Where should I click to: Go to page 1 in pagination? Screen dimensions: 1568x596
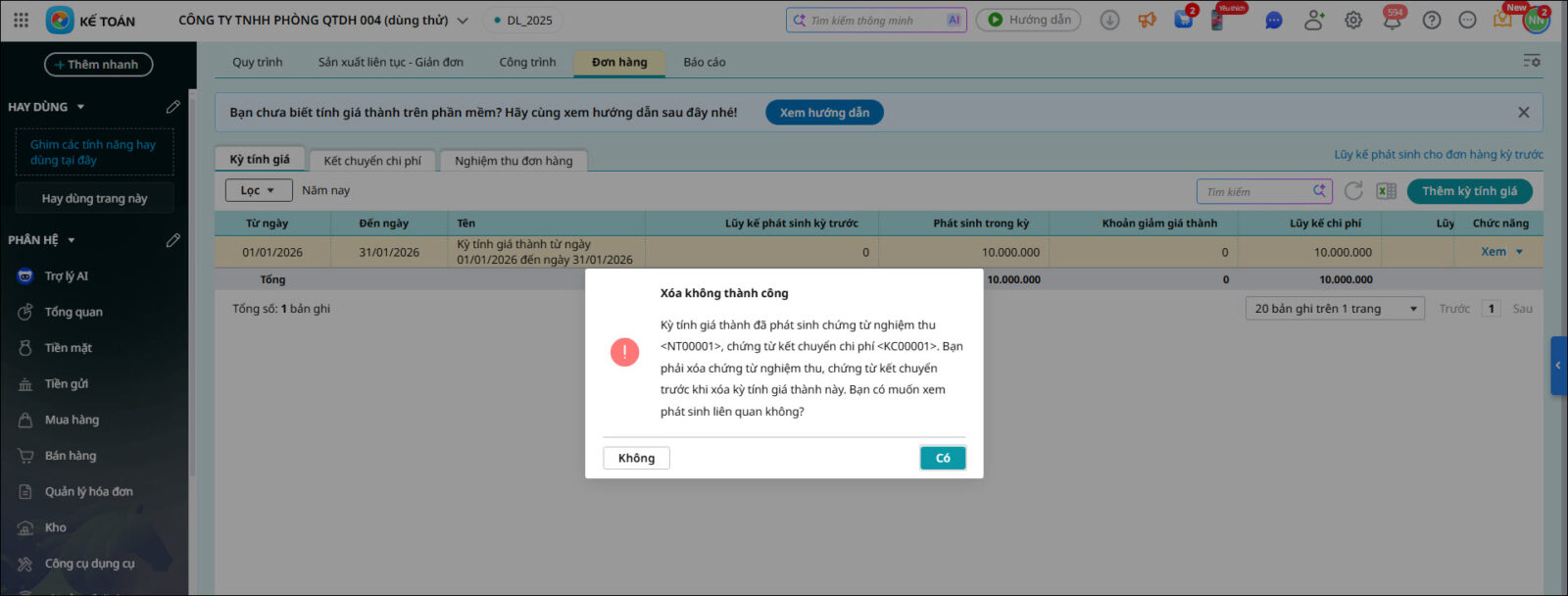click(1492, 309)
